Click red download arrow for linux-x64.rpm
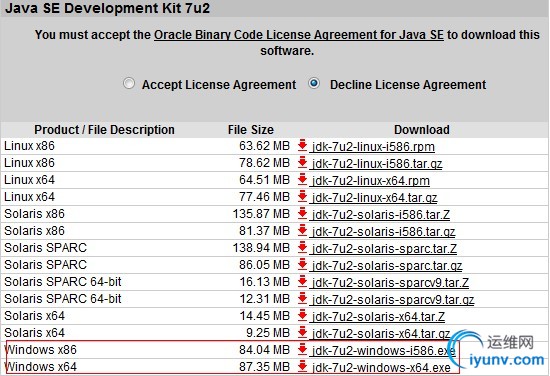The width and height of the screenshot is (550, 376). (302, 179)
